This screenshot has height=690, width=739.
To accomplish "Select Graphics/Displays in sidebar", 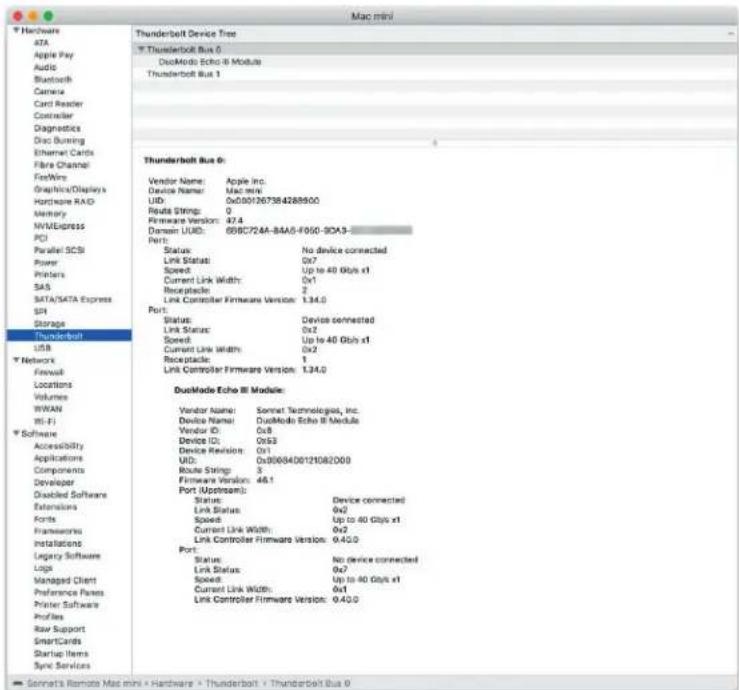I will 70,189.
